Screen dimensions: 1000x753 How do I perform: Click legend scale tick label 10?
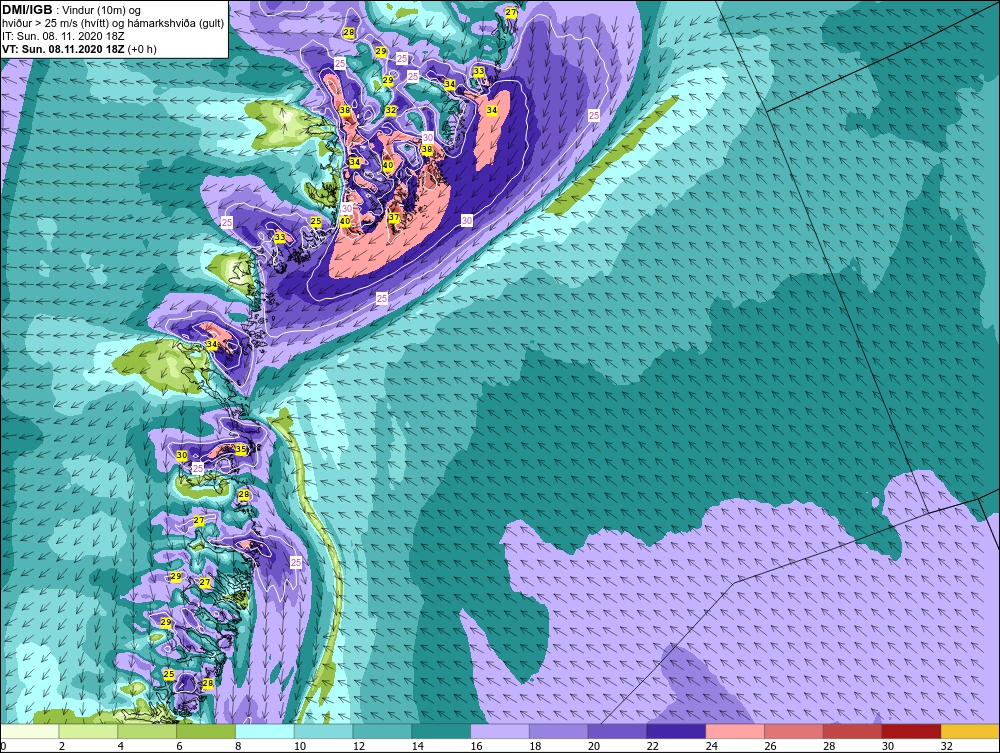click(300, 746)
